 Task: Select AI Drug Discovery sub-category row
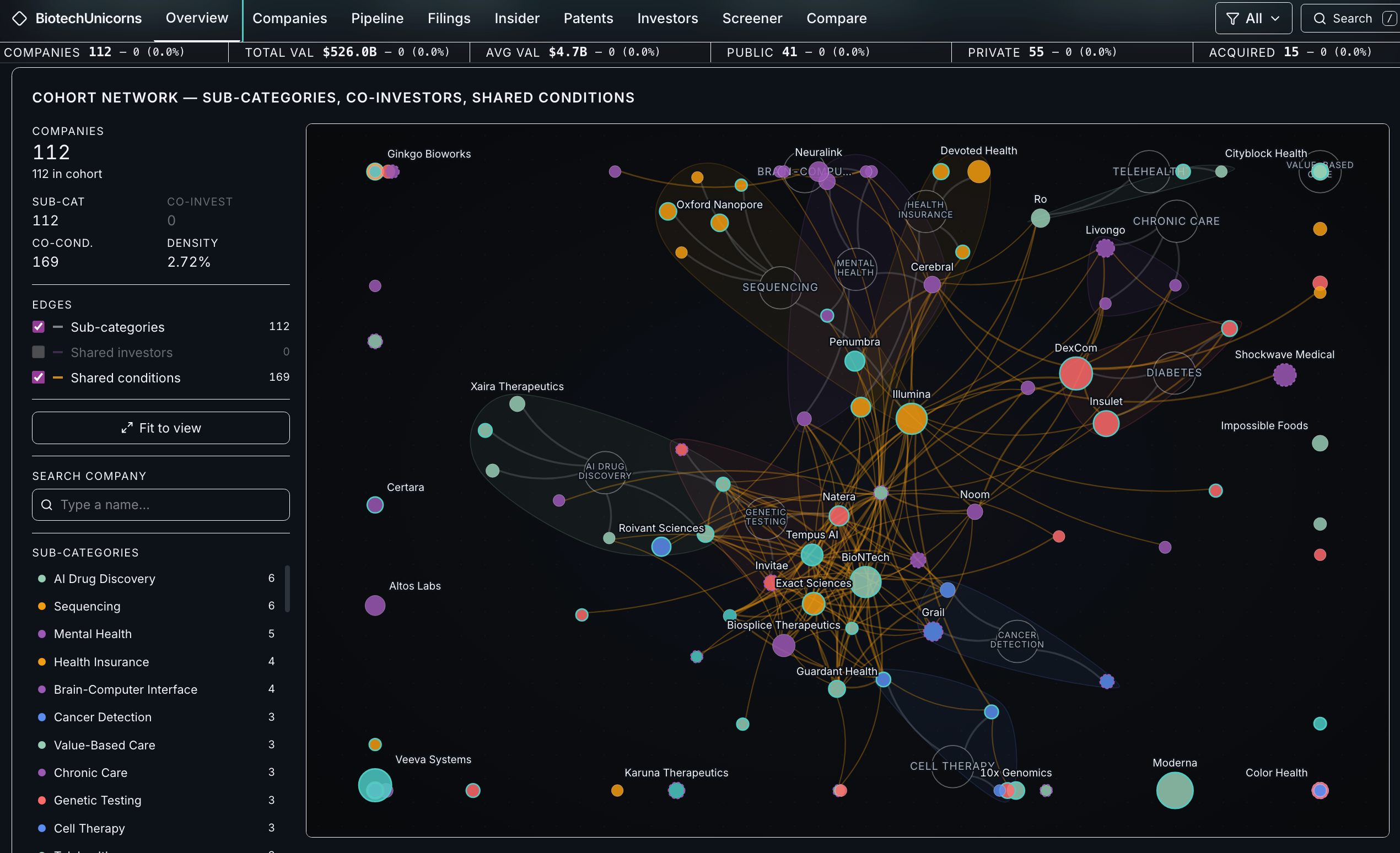coord(156,579)
